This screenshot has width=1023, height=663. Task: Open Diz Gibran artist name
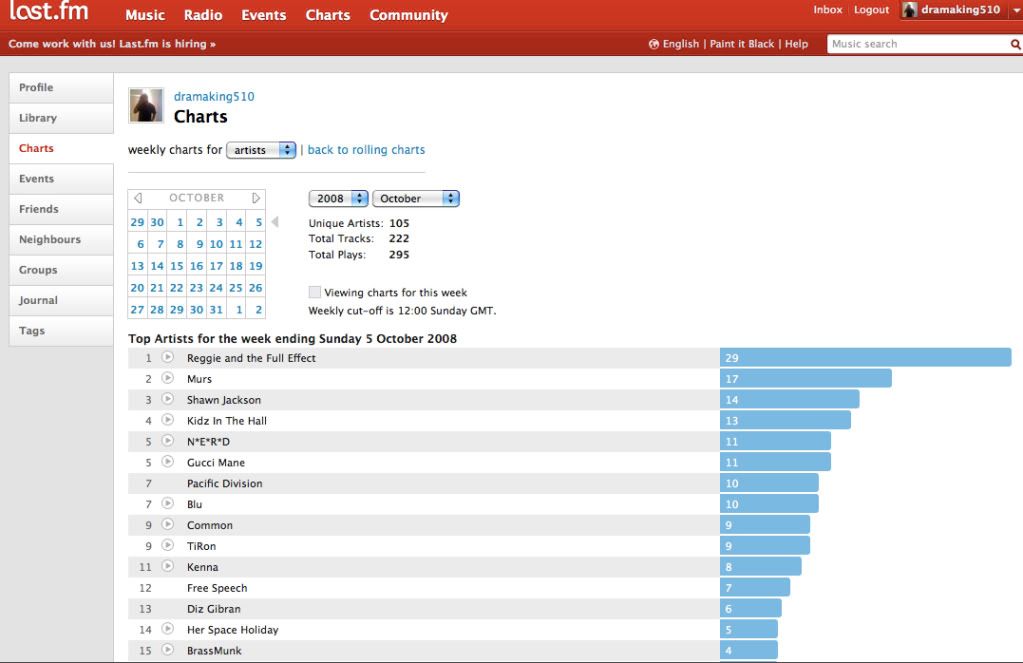point(213,609)
